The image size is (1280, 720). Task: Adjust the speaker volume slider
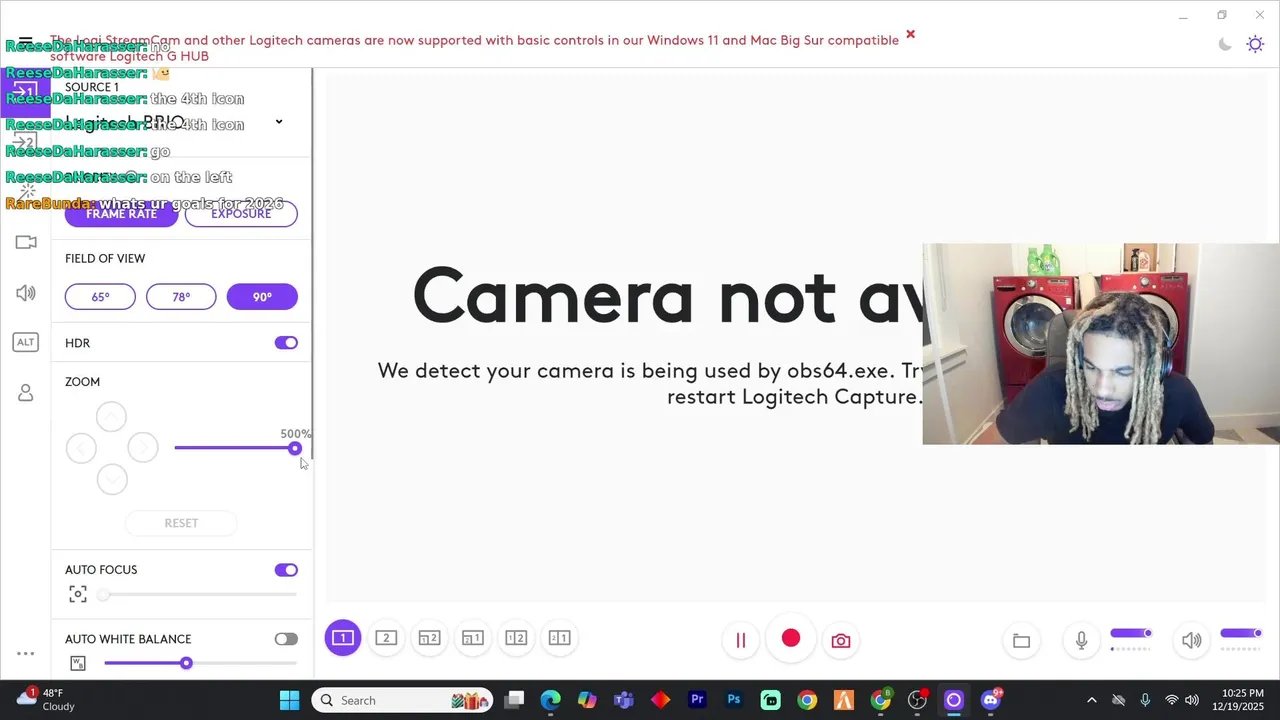click(x=1241, y=633)
